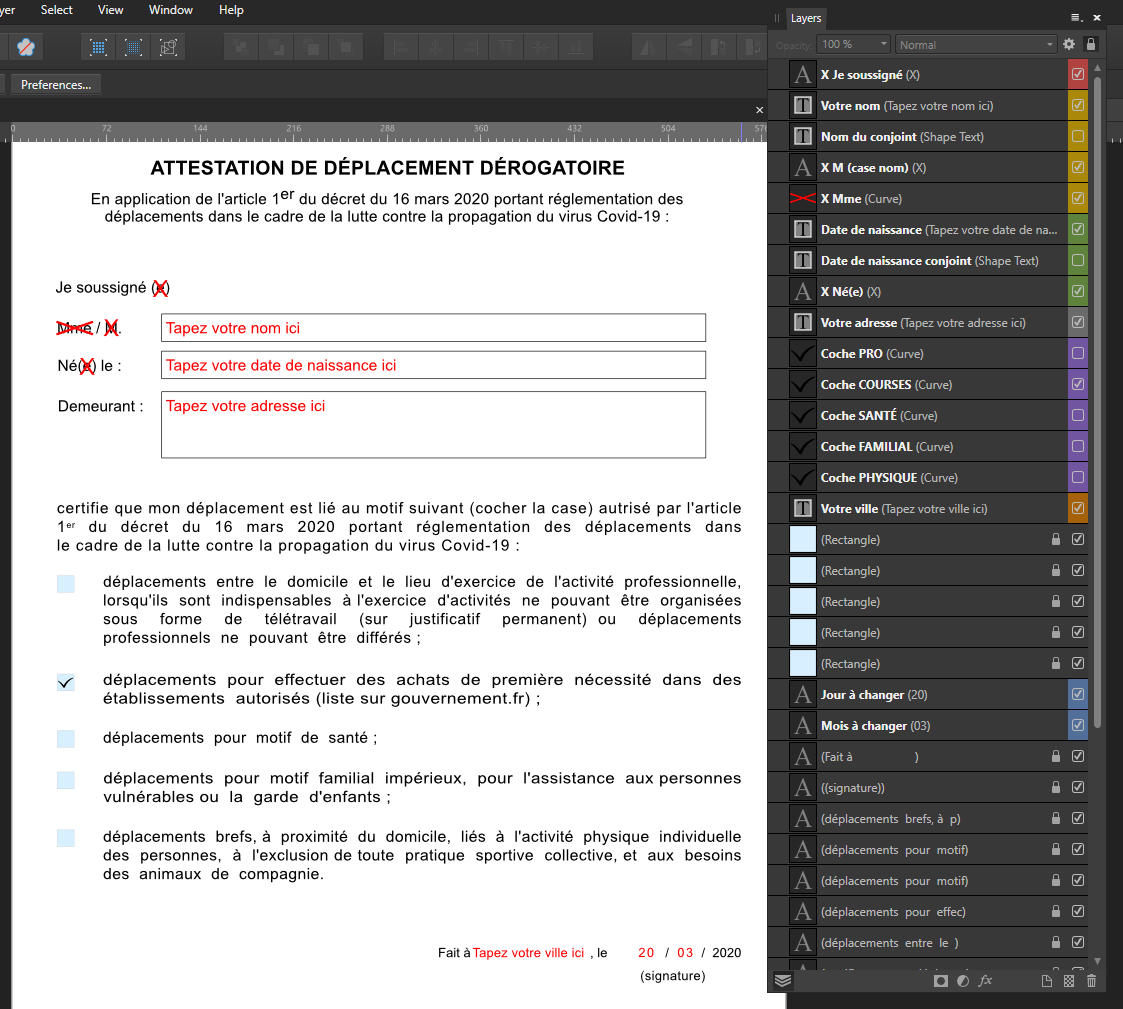This screenshot has width=1123, height=1009.
Task: Open the View menu
Action: click(x=110, y=10)
